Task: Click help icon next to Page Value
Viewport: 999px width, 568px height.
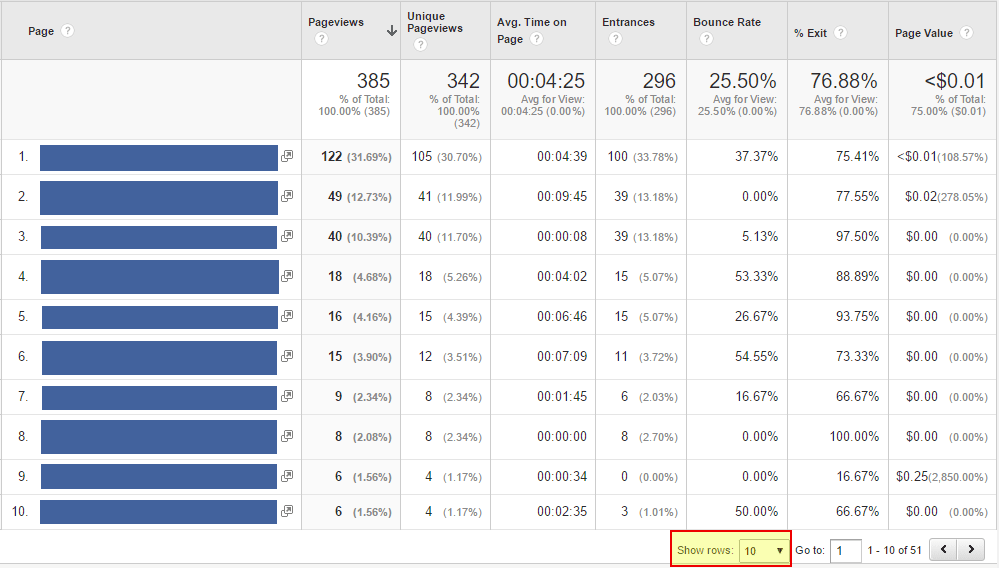Action: coord(966,33)
